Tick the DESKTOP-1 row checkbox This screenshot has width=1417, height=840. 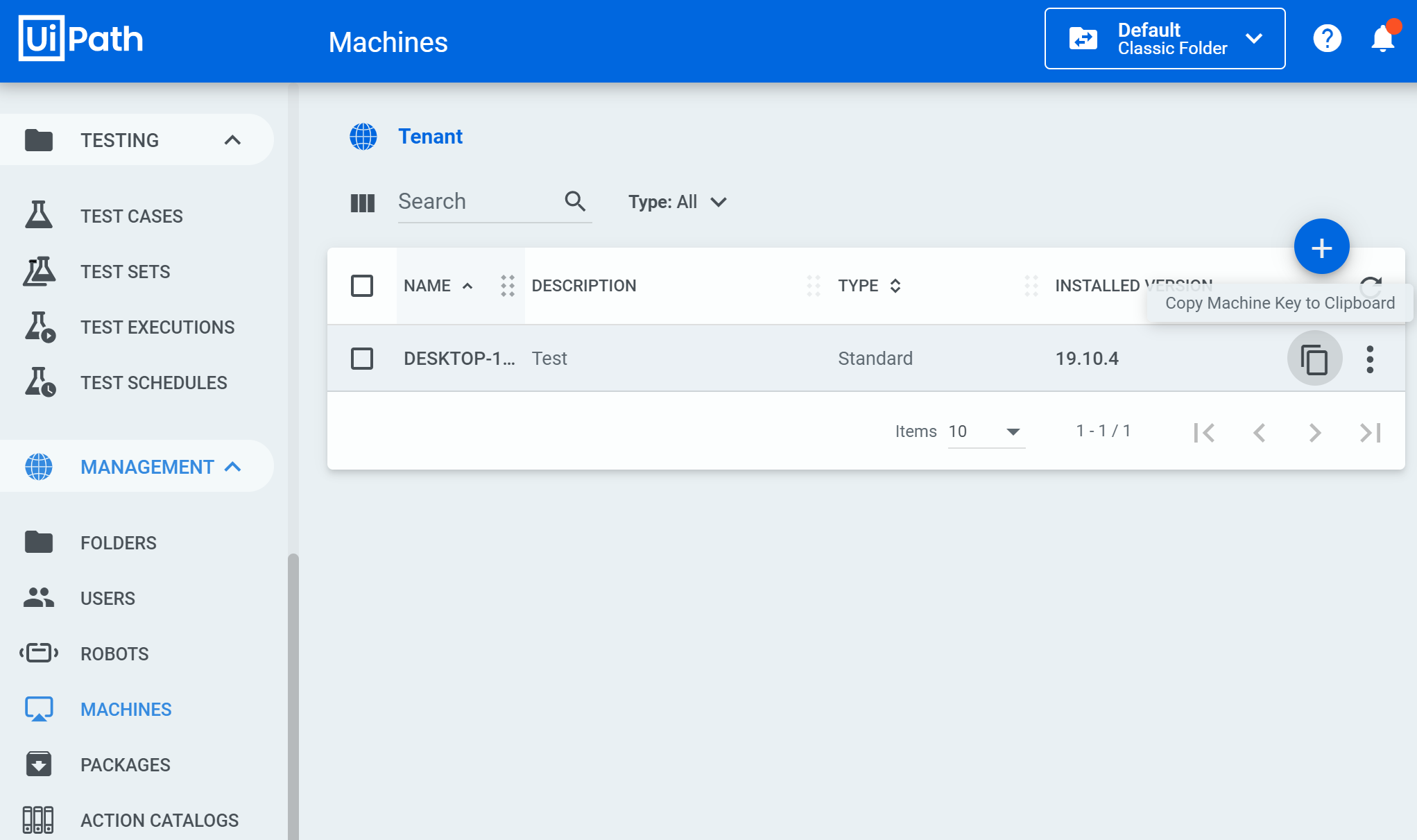(362, 359)
